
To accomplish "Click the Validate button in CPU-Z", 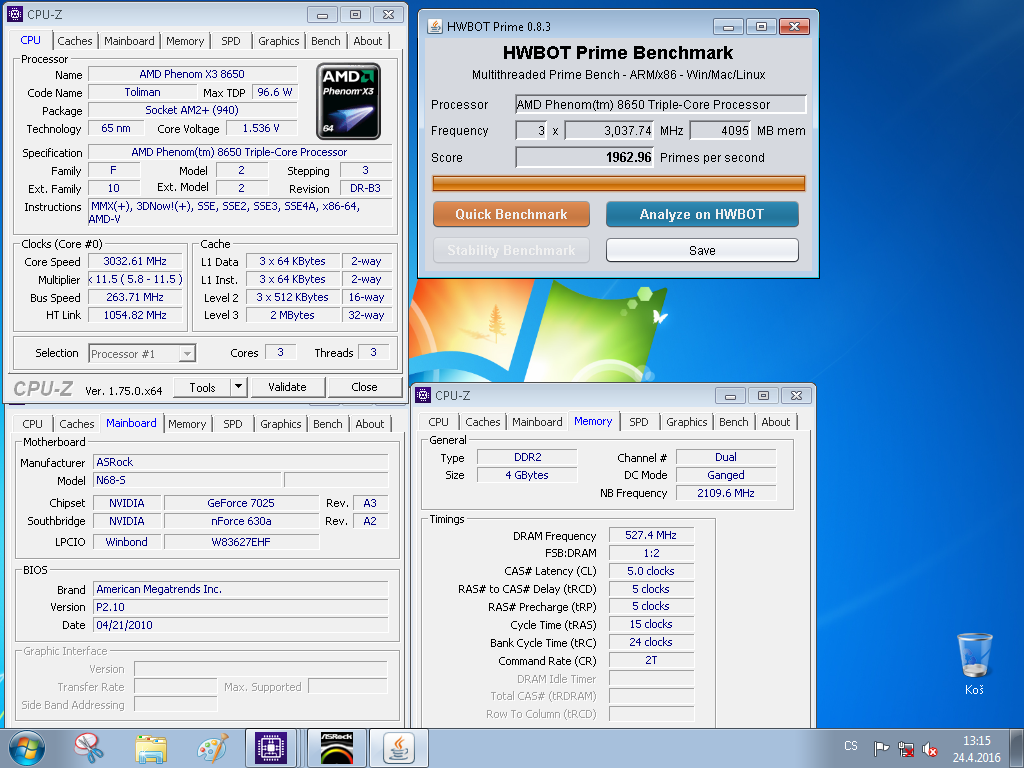I will (x=287, y=387).
